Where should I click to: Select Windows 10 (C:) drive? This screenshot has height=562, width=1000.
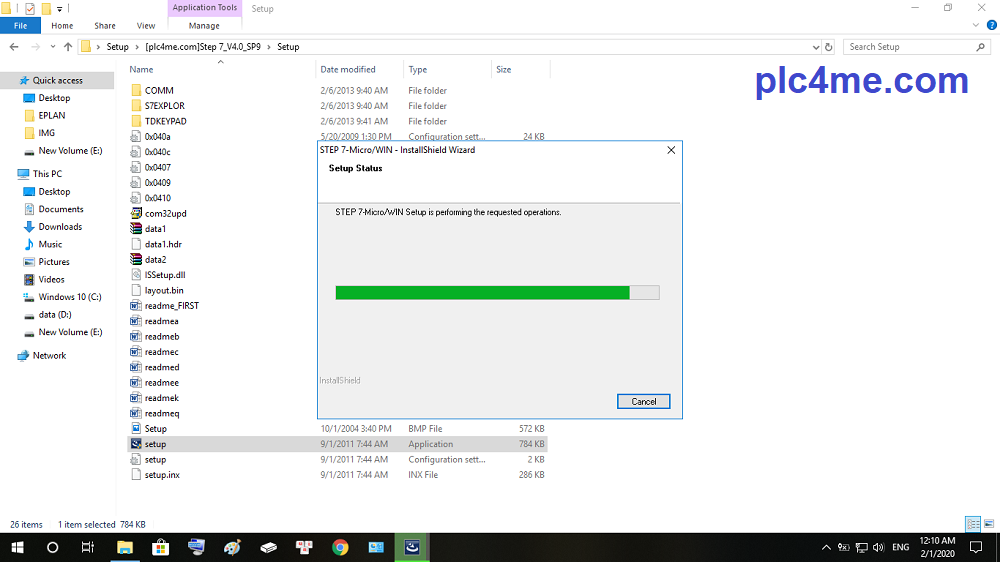(x=69, y=297)
